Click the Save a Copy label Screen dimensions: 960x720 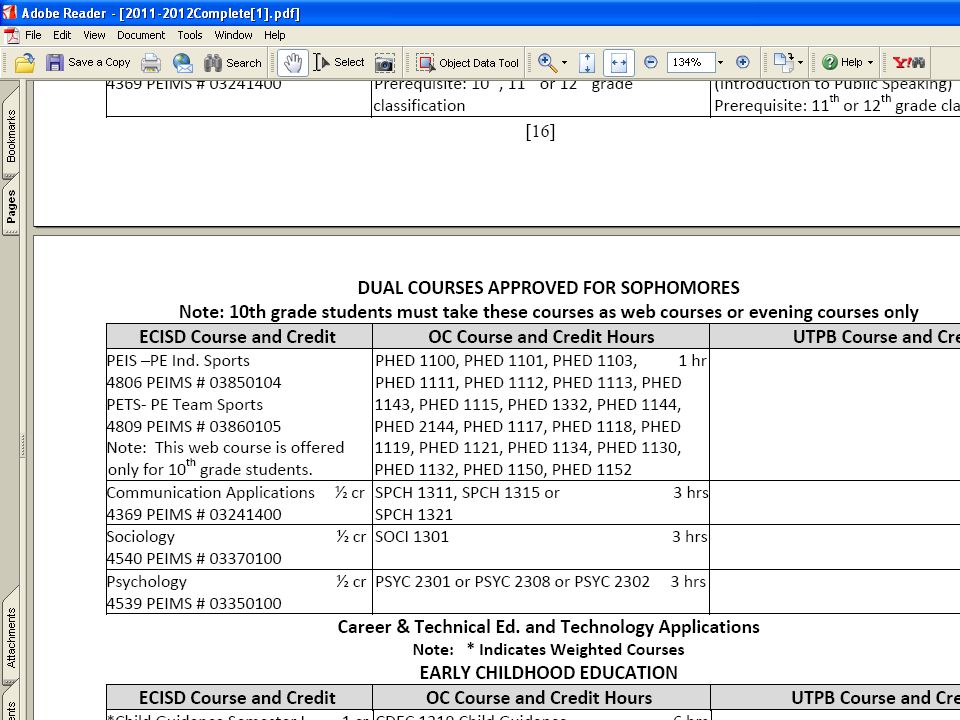click(x=99, y=62)
